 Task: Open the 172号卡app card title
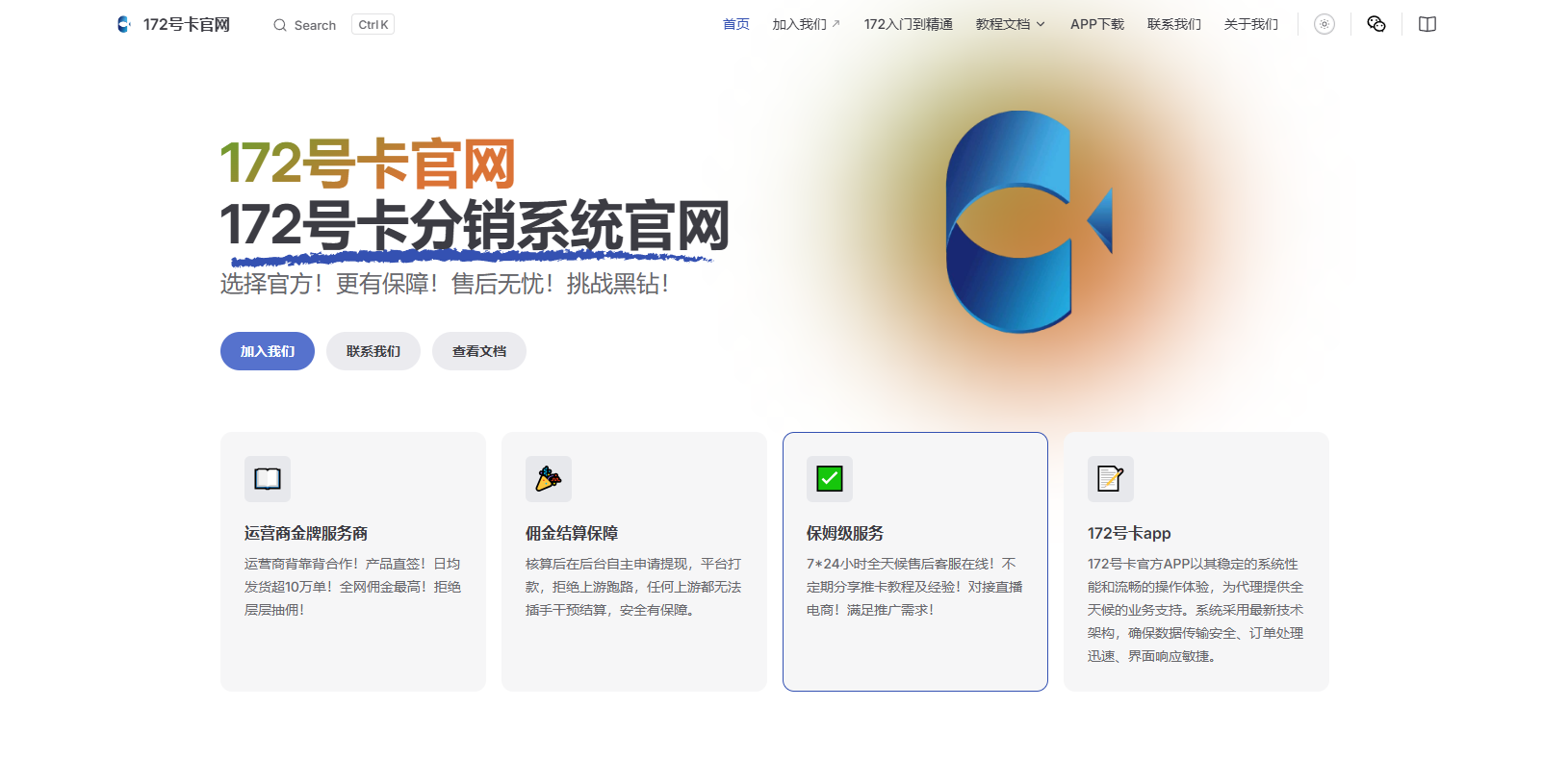[x=1129, y=533]
